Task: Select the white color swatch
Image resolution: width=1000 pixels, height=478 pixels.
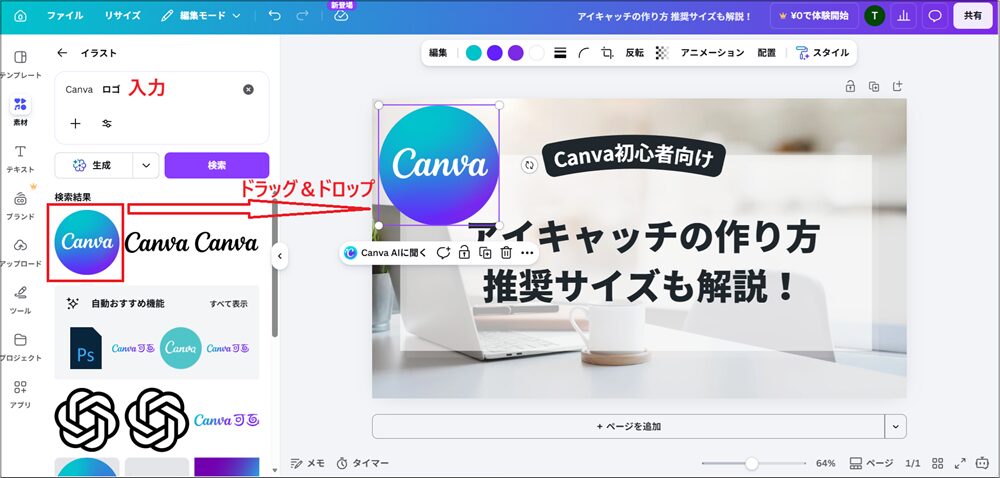Action: [536, 53]
